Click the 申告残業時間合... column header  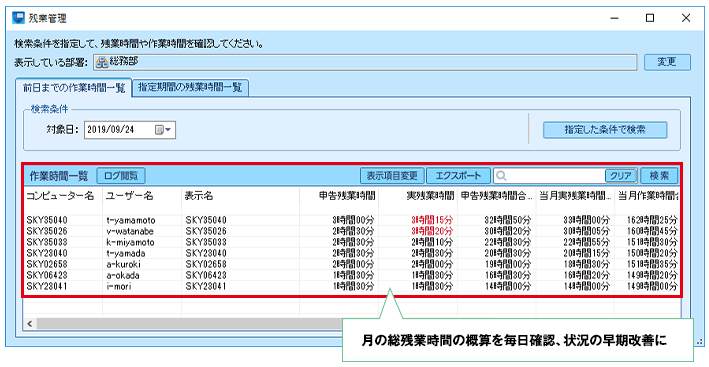point(496,196)
